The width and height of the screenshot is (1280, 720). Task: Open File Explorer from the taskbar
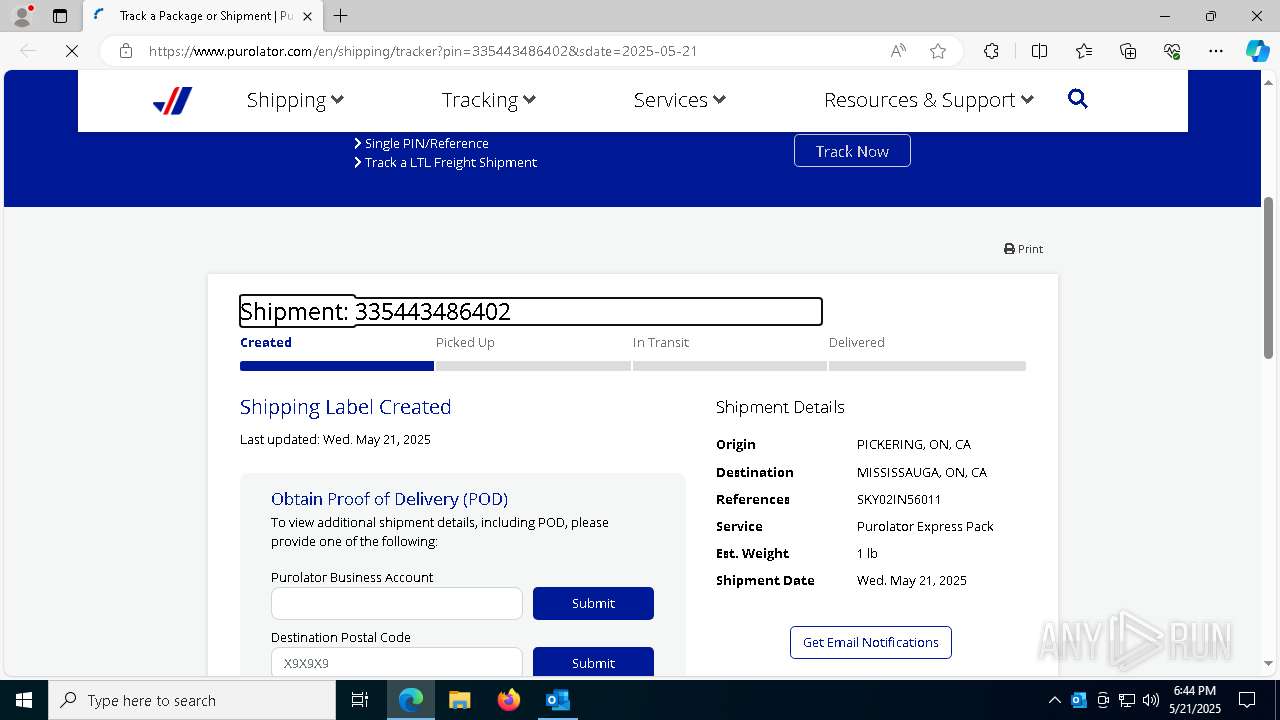(459, 700)
